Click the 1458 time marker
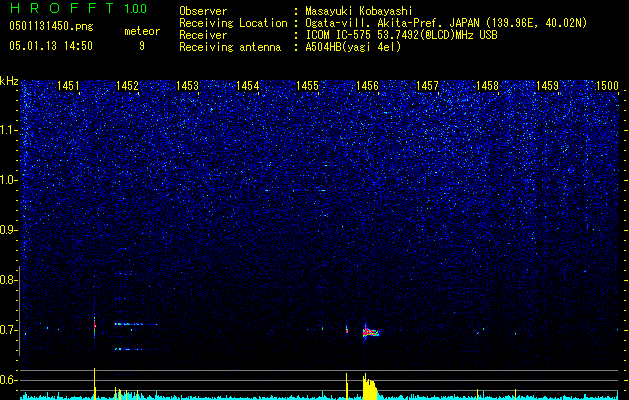 pos(487,85)
